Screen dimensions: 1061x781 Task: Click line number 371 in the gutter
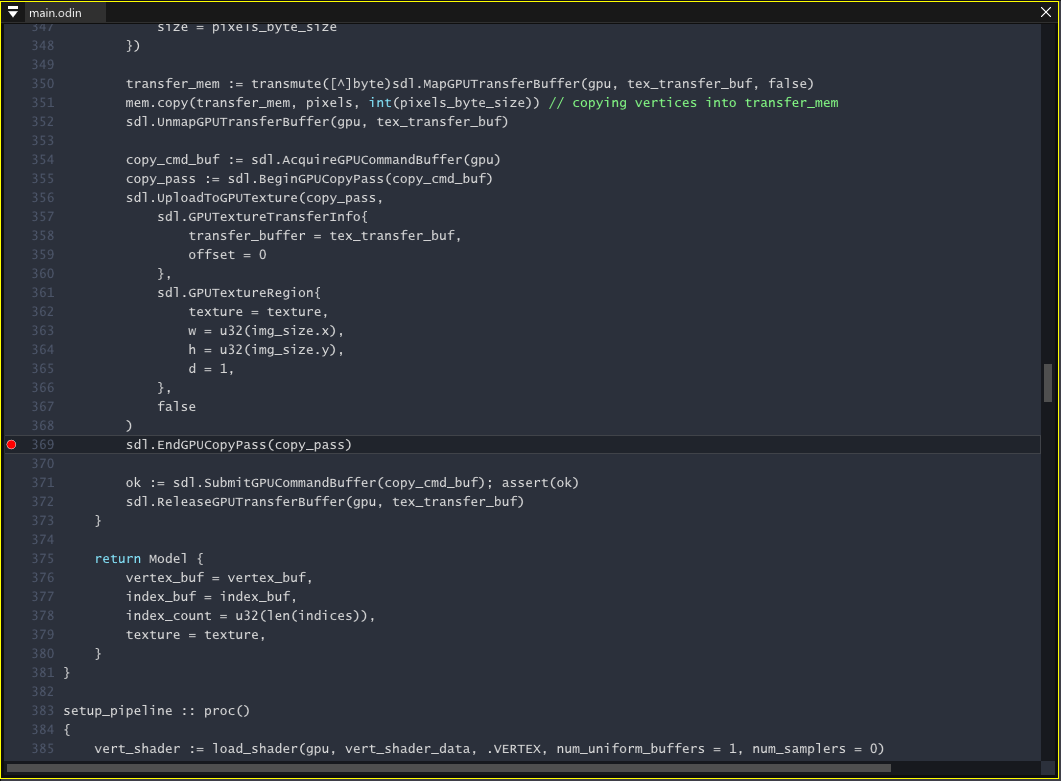coord(43,483)
